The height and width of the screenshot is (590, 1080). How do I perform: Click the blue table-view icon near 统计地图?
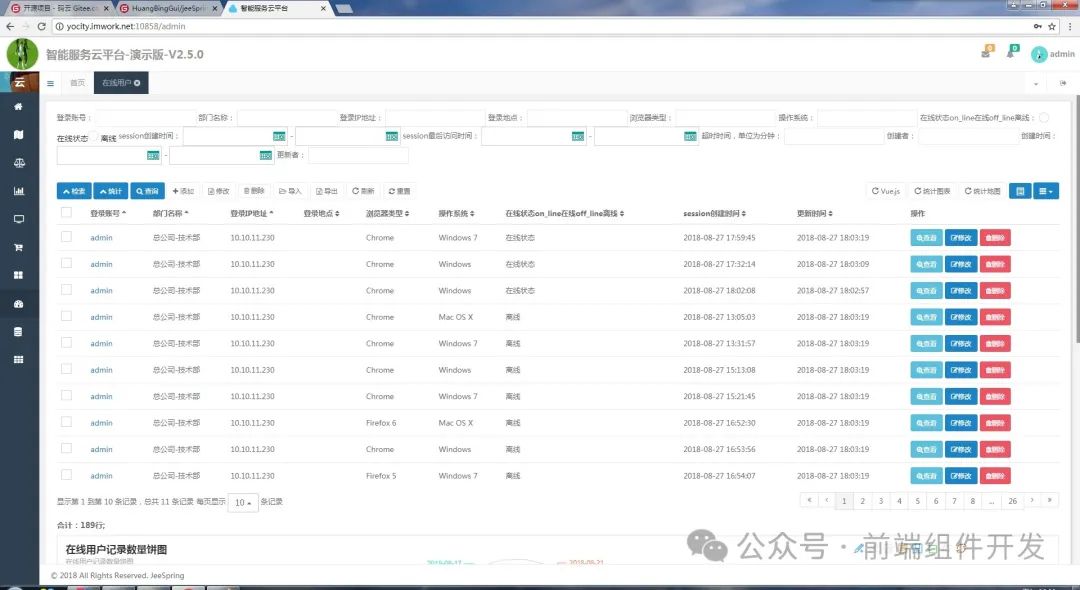pos(1019,190)
